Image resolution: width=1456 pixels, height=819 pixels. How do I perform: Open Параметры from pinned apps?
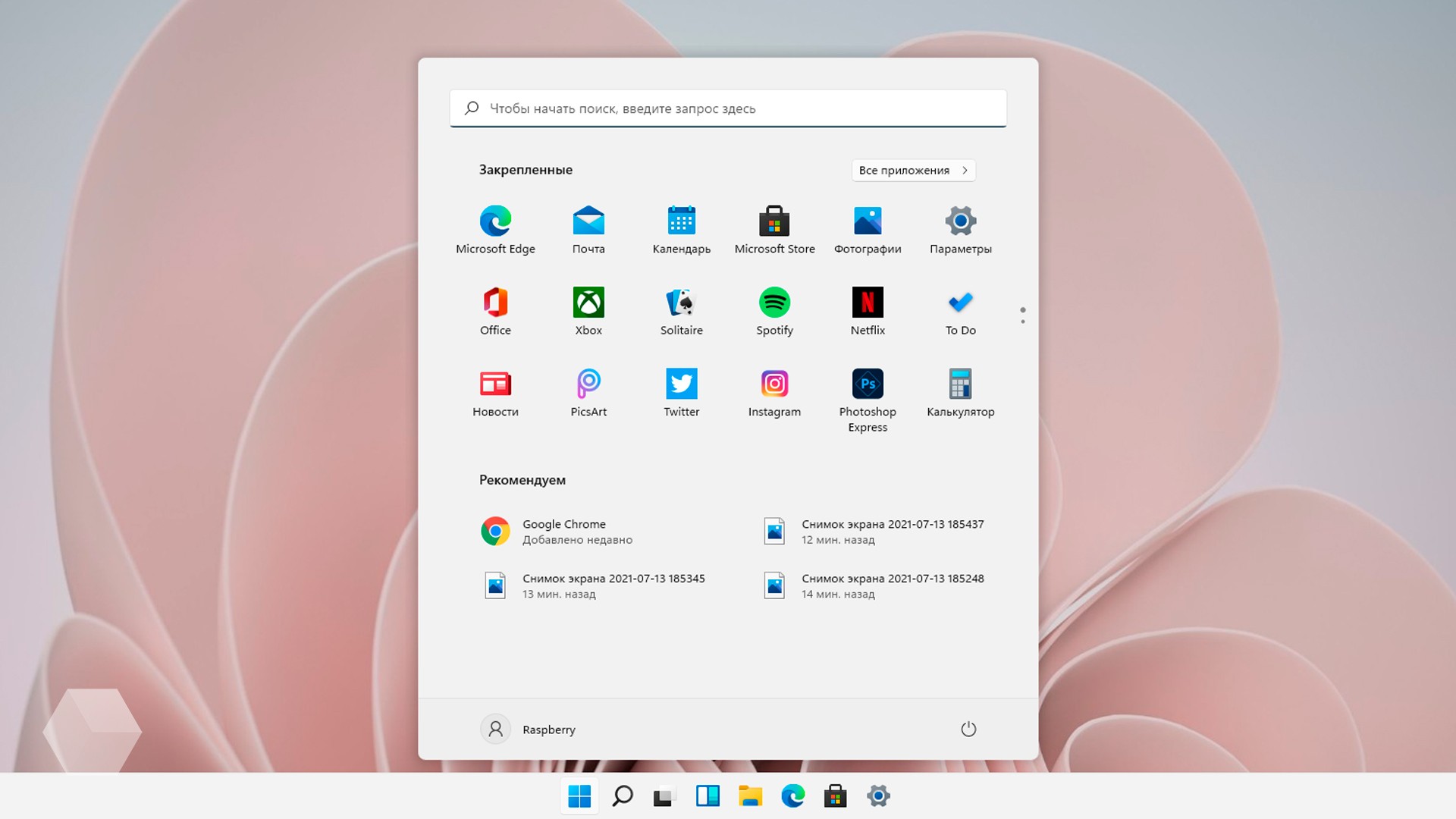pos(960,230)
